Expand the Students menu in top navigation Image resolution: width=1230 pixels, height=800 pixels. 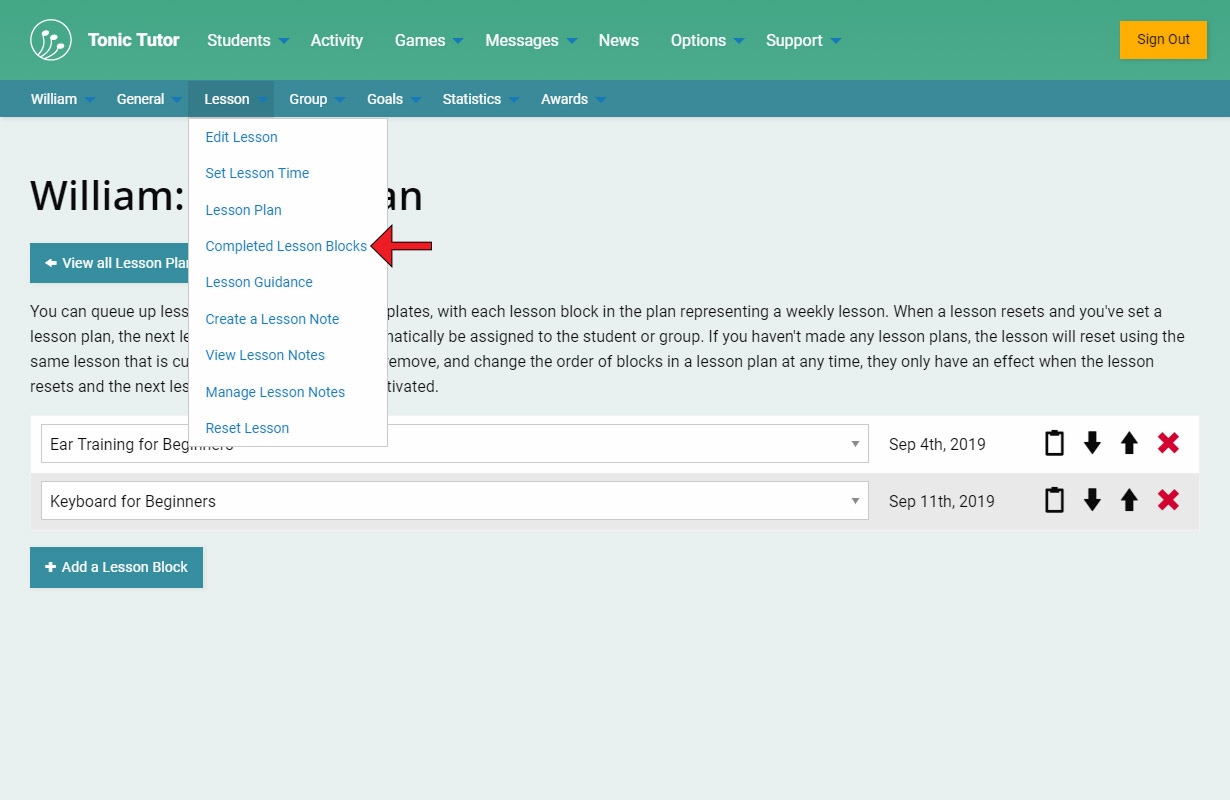[x=247, y=40]
